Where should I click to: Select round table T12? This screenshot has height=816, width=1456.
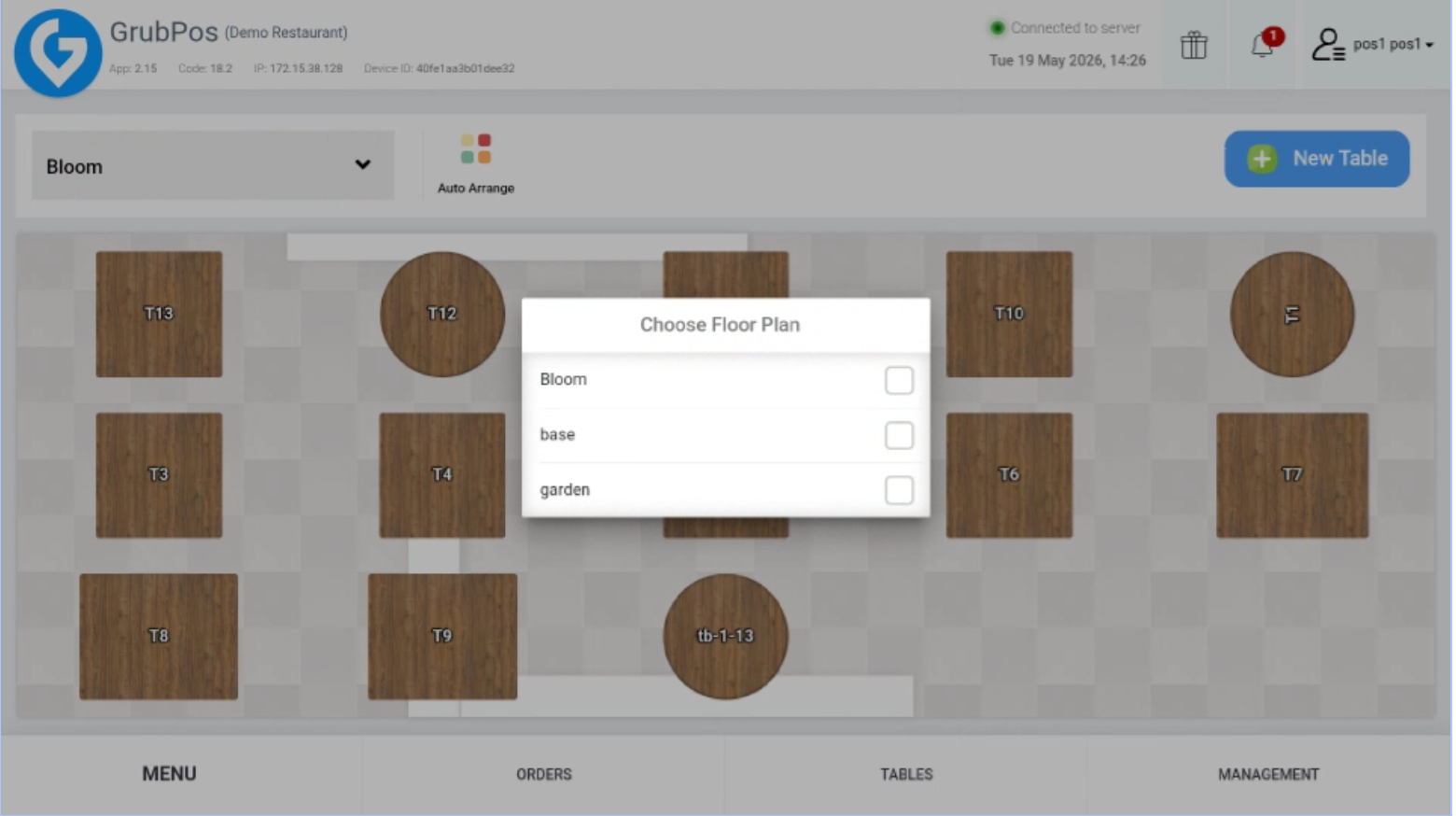click(x=443, y=315)
